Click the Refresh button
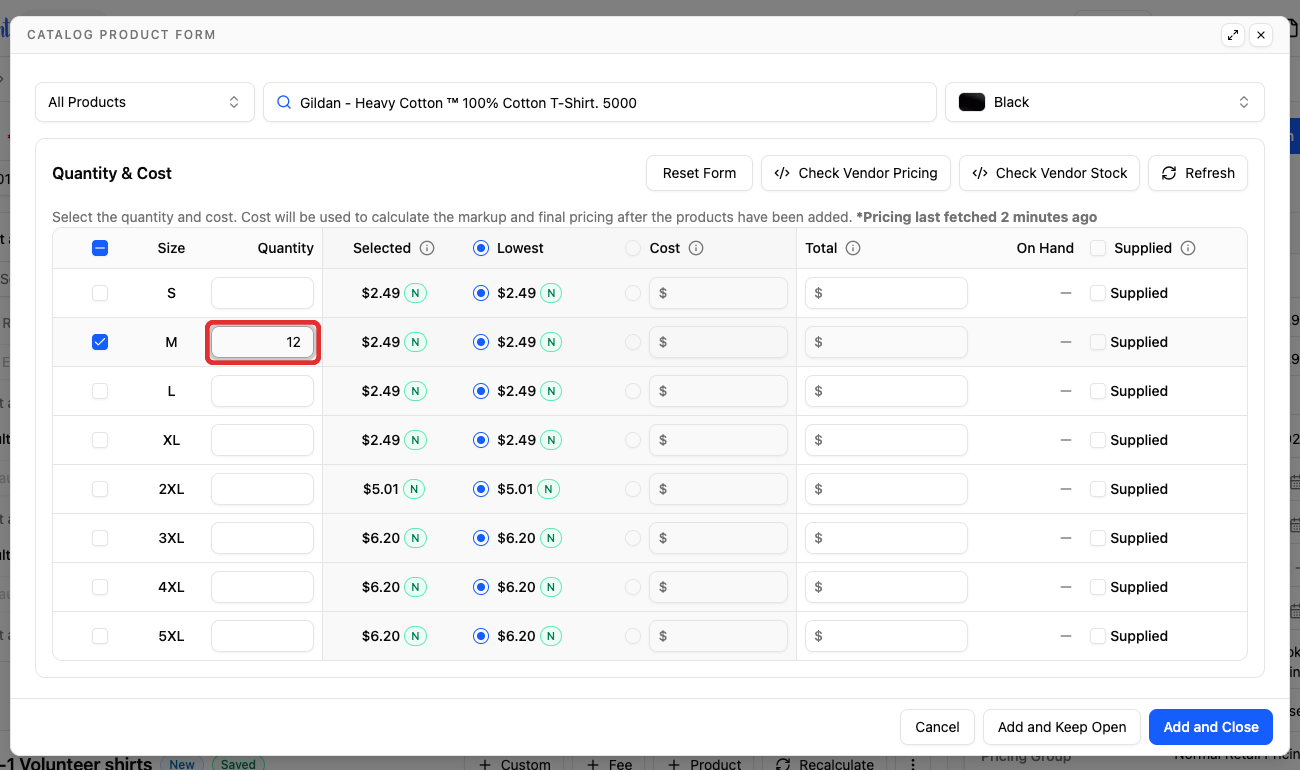Viewport: 1300px width, 770px height. 1198,173
